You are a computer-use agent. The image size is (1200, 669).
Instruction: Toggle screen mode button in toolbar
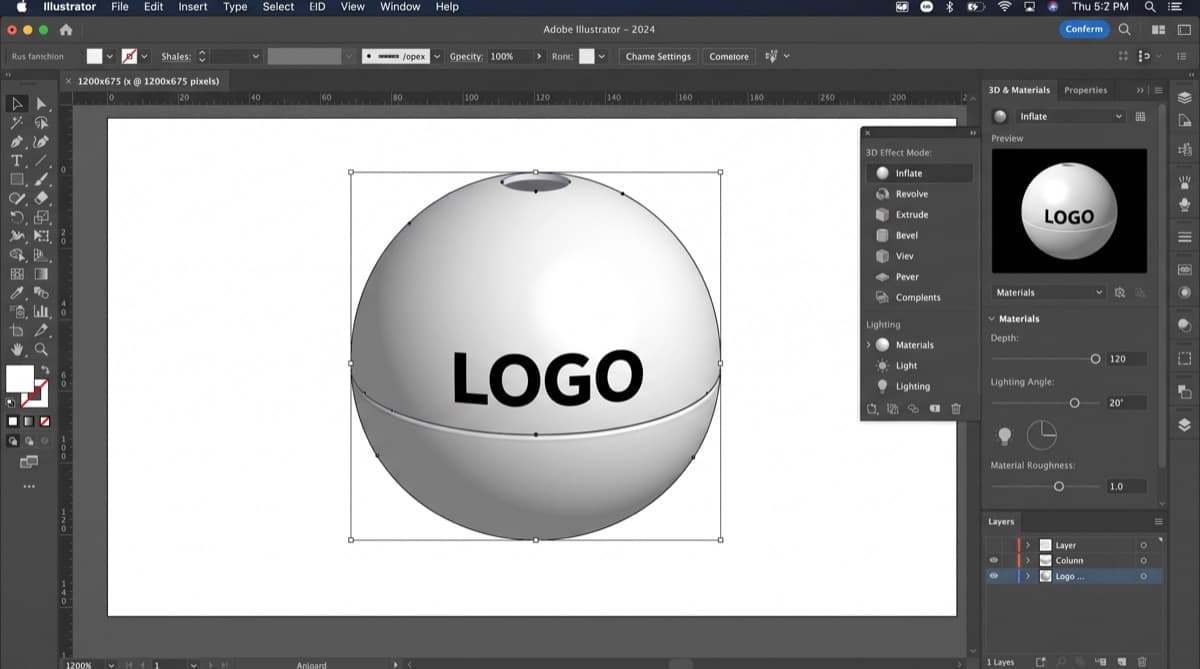[28, 462]
